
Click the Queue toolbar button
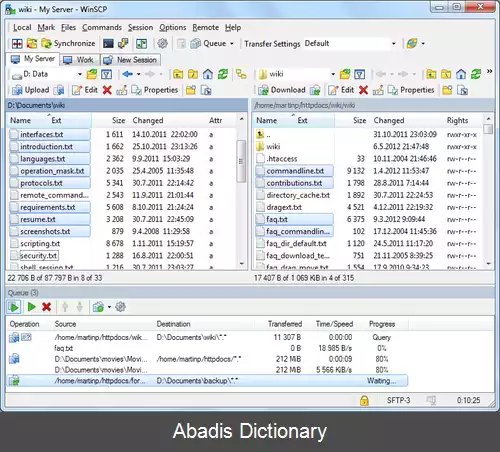[210, 43]
